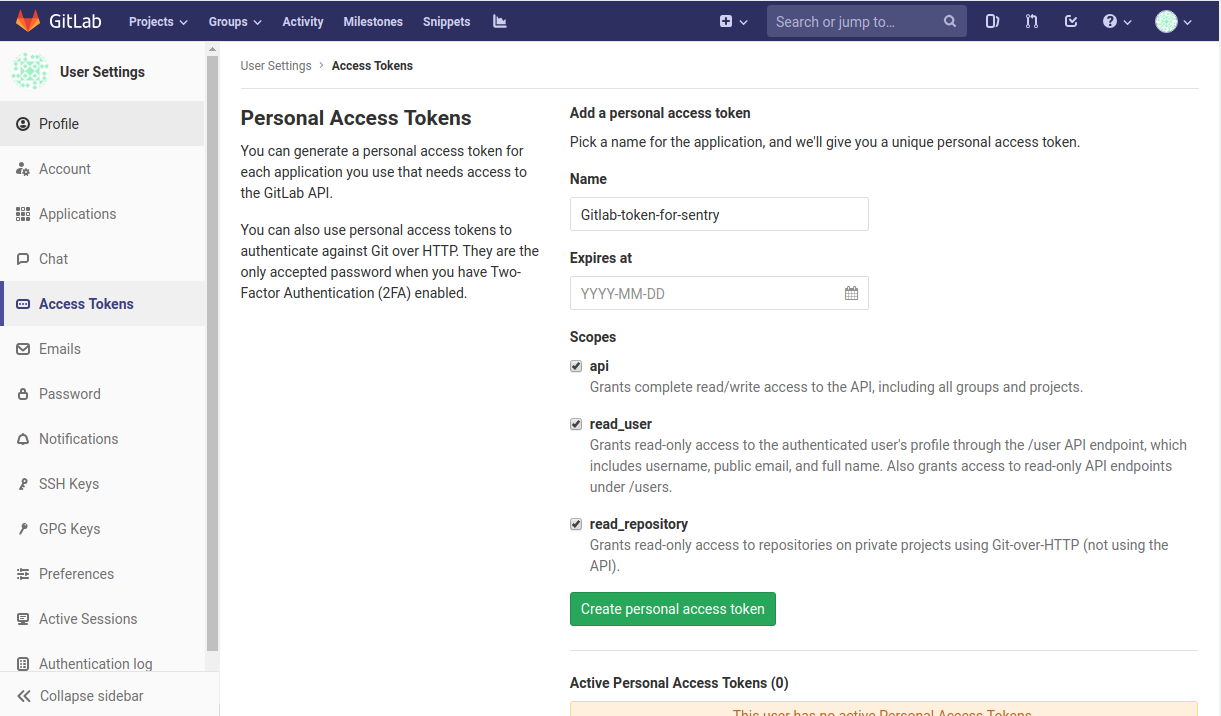Image resolution: width=1221 pixels, height=716 pixels.
Task: Open Emails in the sidebar
Action: click(x=102, y=349)
